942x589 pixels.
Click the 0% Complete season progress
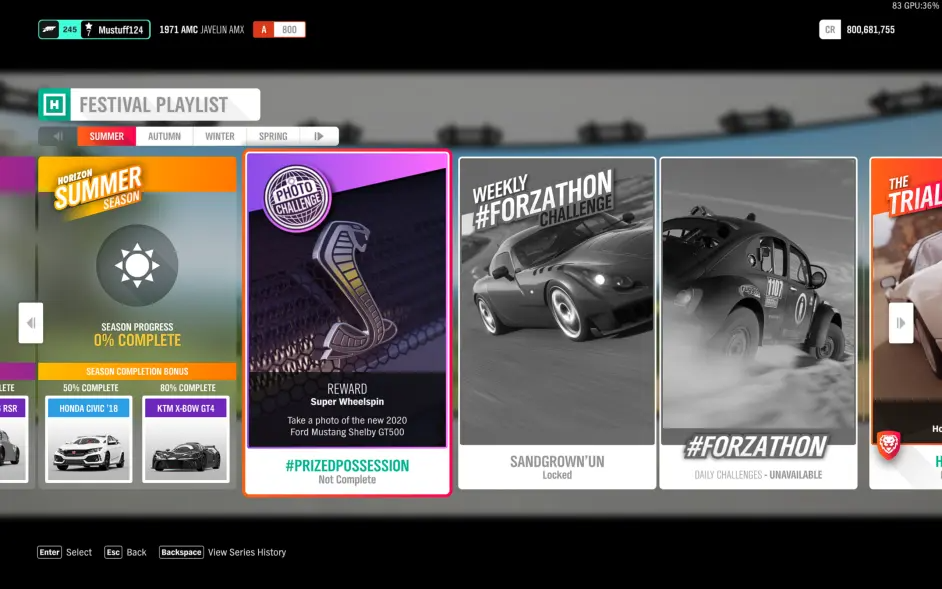137,341
